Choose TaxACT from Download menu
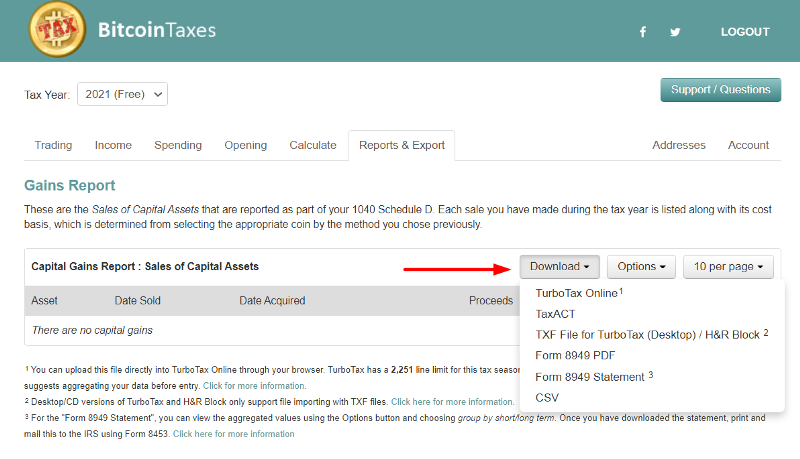This screenshot has height=459, width=800. [x=555, y=314]
